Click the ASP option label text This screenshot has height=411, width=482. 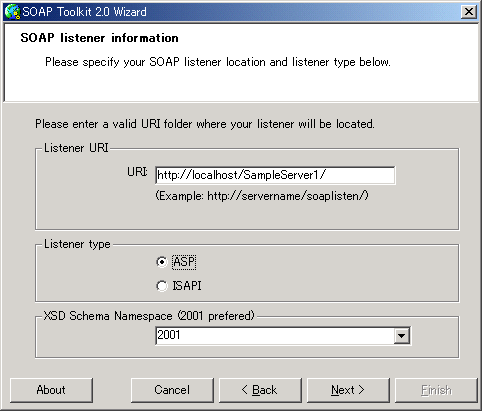pos(184,262)
